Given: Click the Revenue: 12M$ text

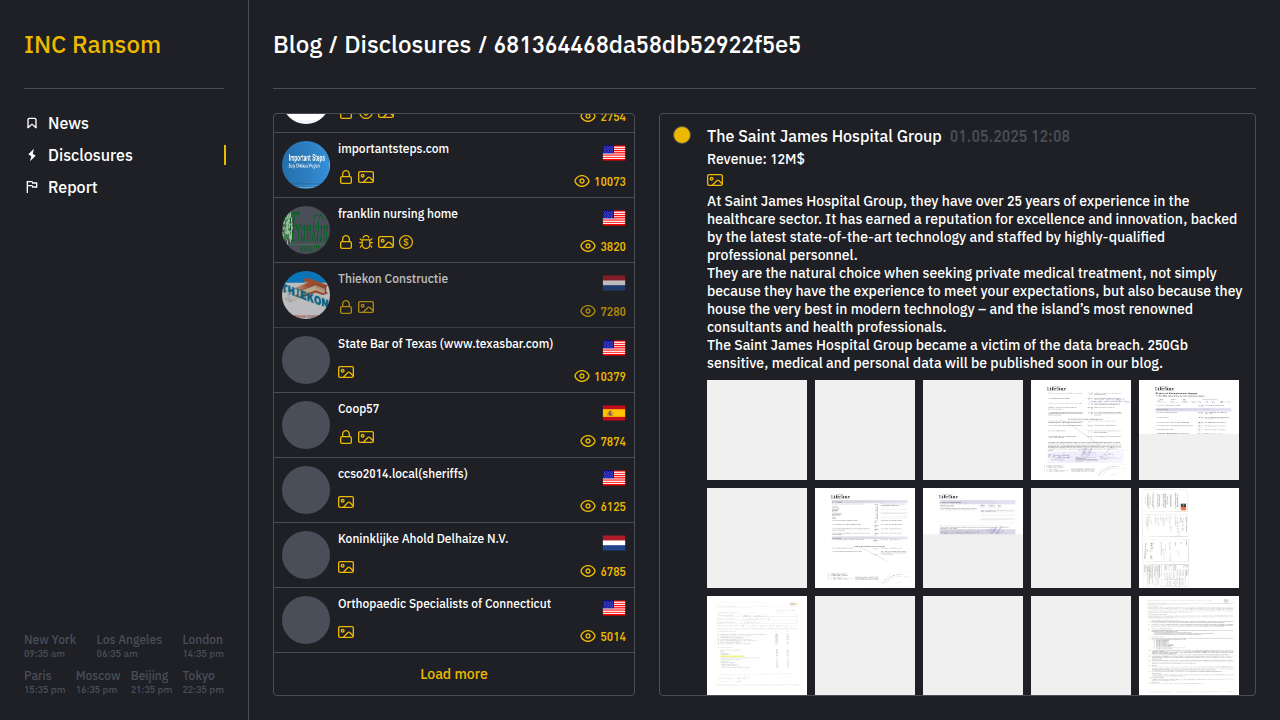Looking at the screenshot, I should tap(756, 159).
